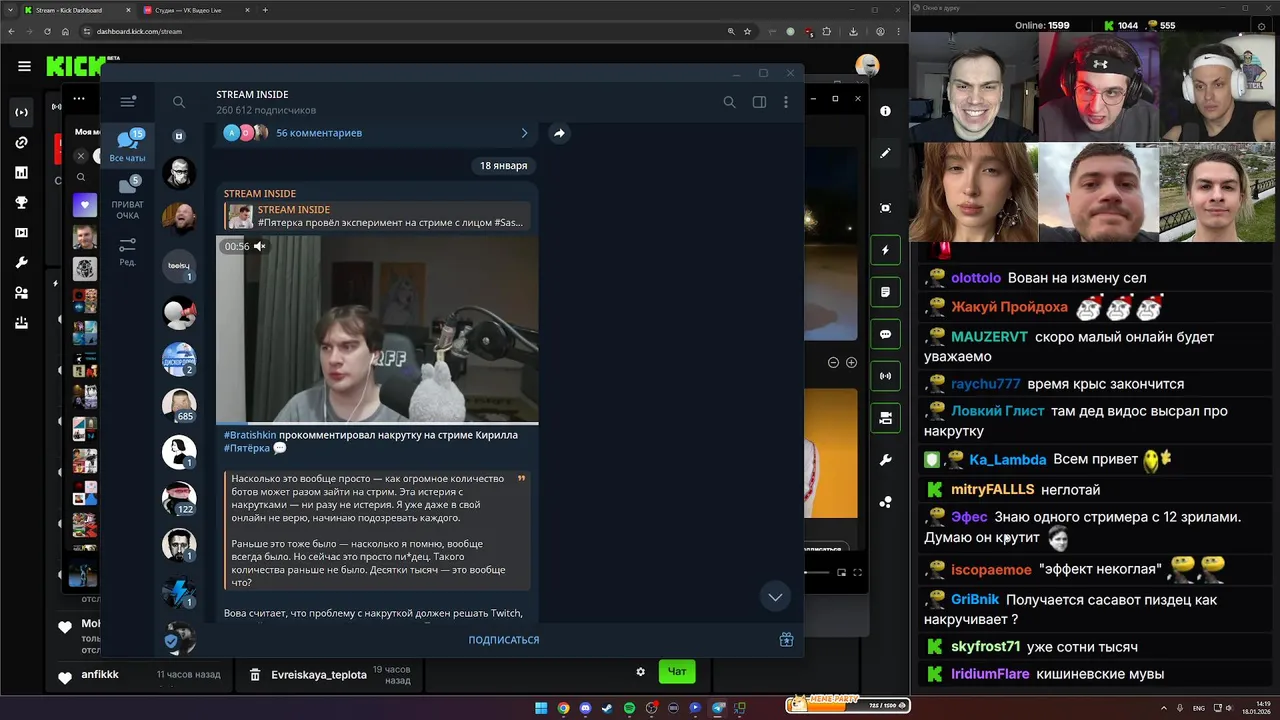Click the zoom out minus icon in preview

click(x=834, y=363)
